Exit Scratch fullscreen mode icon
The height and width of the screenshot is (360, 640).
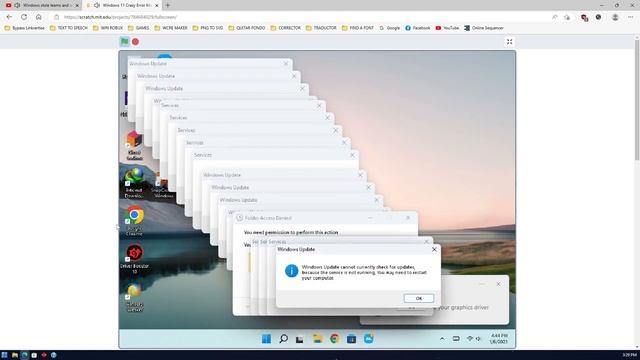[509, 42]
